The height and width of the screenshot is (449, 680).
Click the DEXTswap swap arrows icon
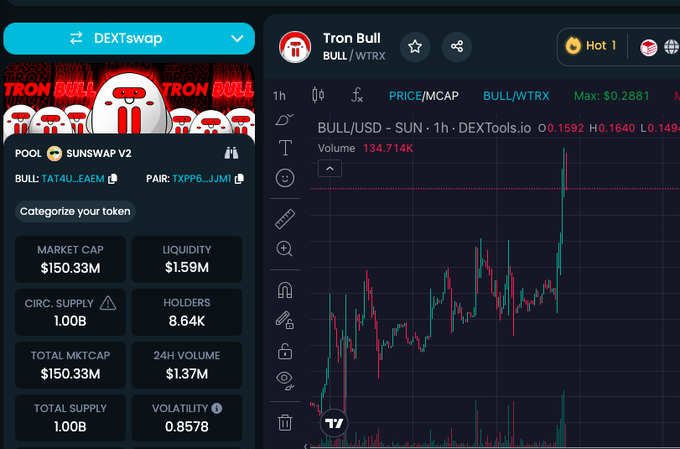click(x=76, y=38)
